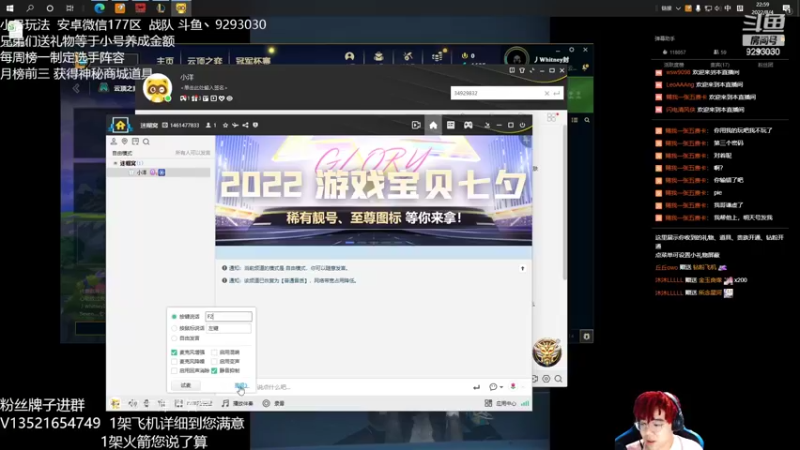The height and width of the screenshot is (450, 800).
Task: Click the banner carousel indicator dots
Action: pos(373,243)
